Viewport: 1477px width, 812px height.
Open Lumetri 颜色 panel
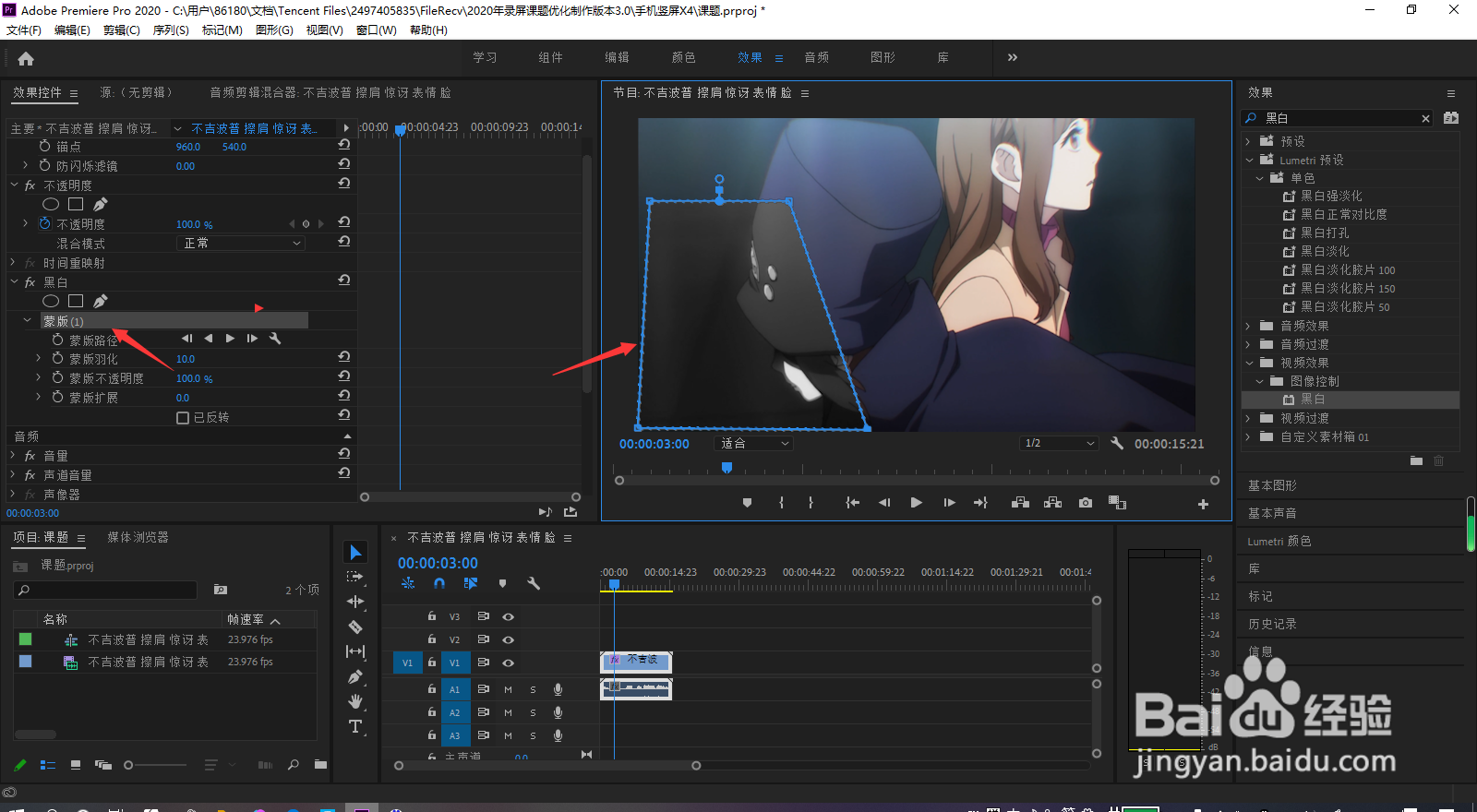pos(1279,541)
